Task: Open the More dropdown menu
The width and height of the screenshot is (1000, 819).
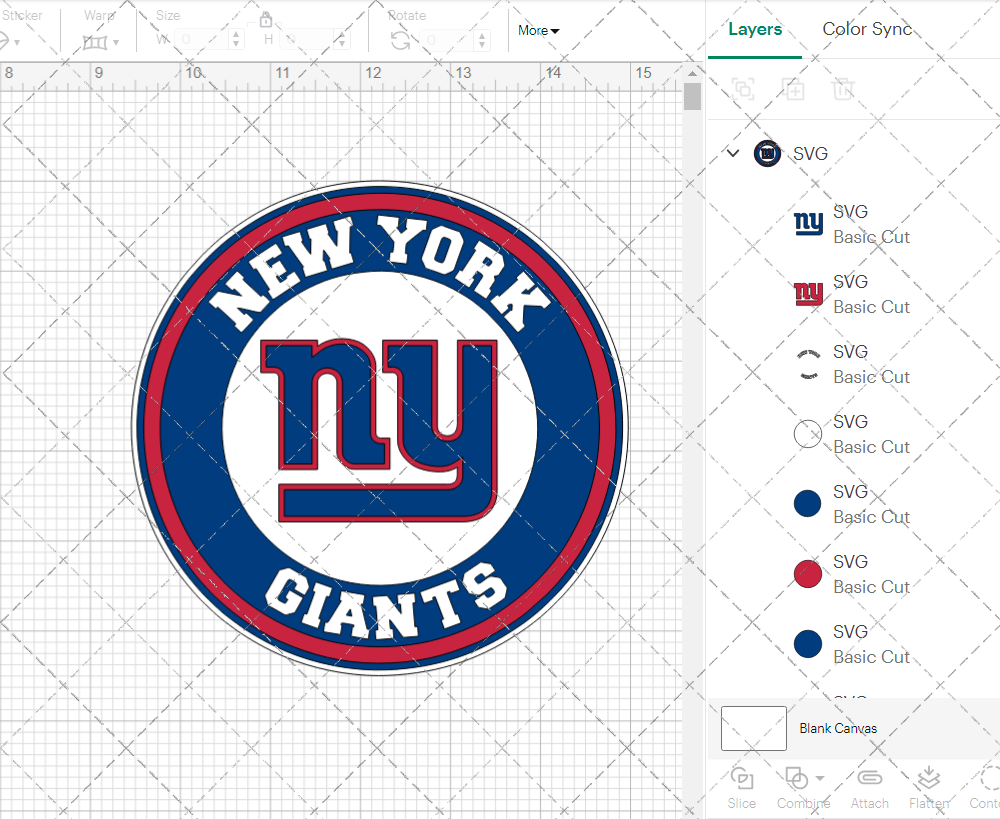Action: 538,31
